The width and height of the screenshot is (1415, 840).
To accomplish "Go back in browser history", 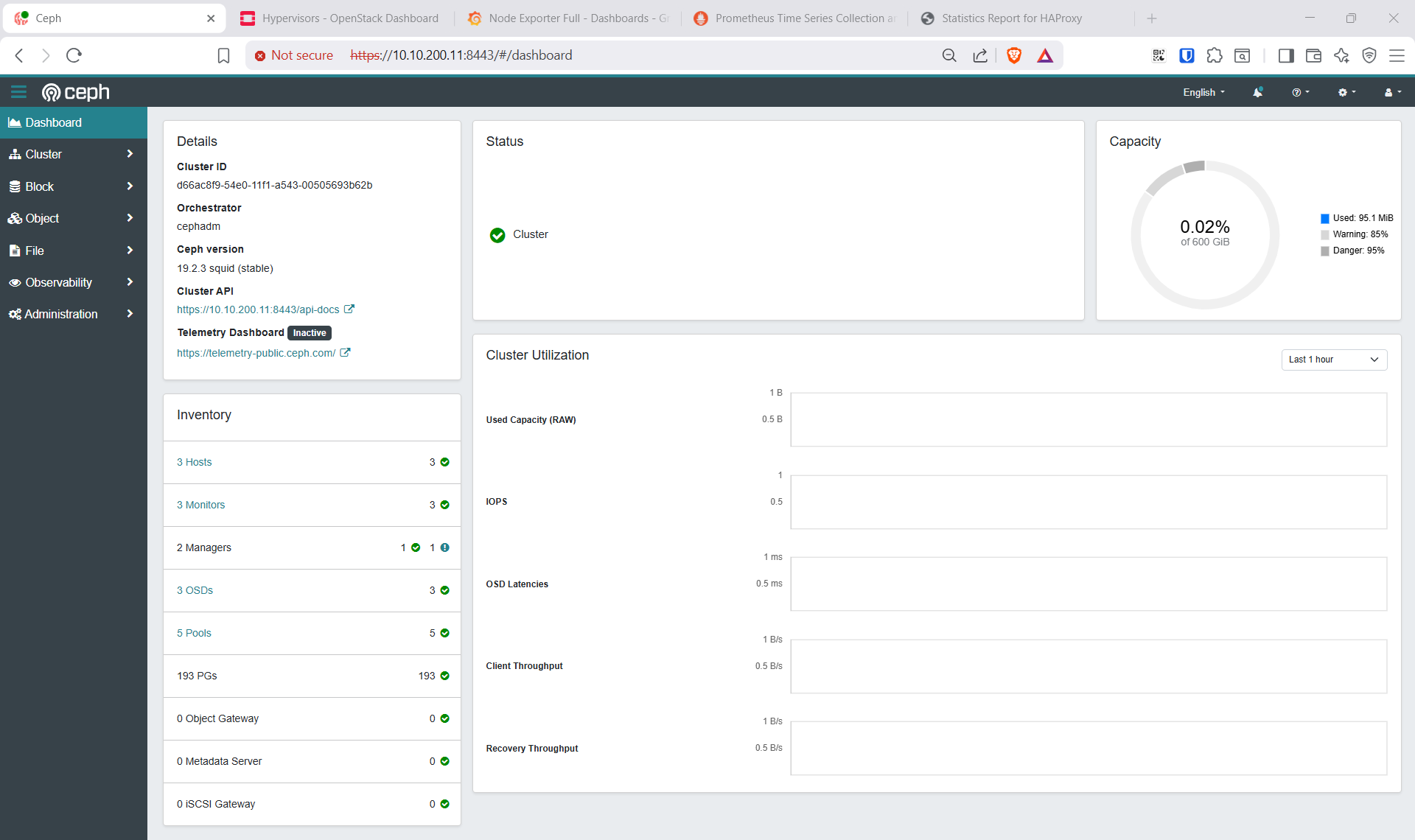I will point(20,55).
